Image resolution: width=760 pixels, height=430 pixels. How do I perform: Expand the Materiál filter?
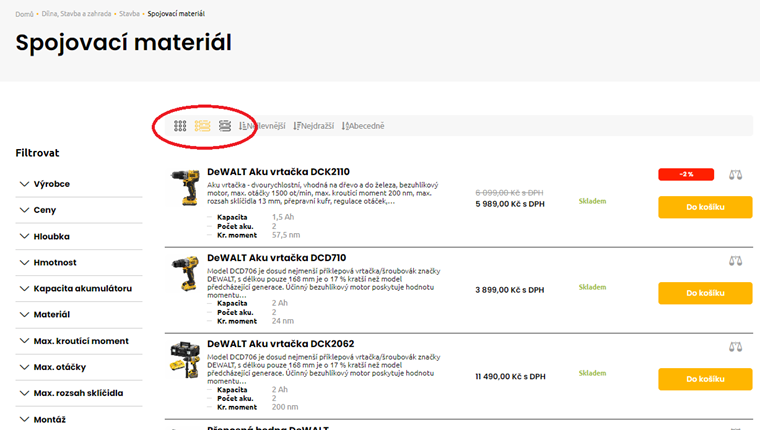click(79, 315)
